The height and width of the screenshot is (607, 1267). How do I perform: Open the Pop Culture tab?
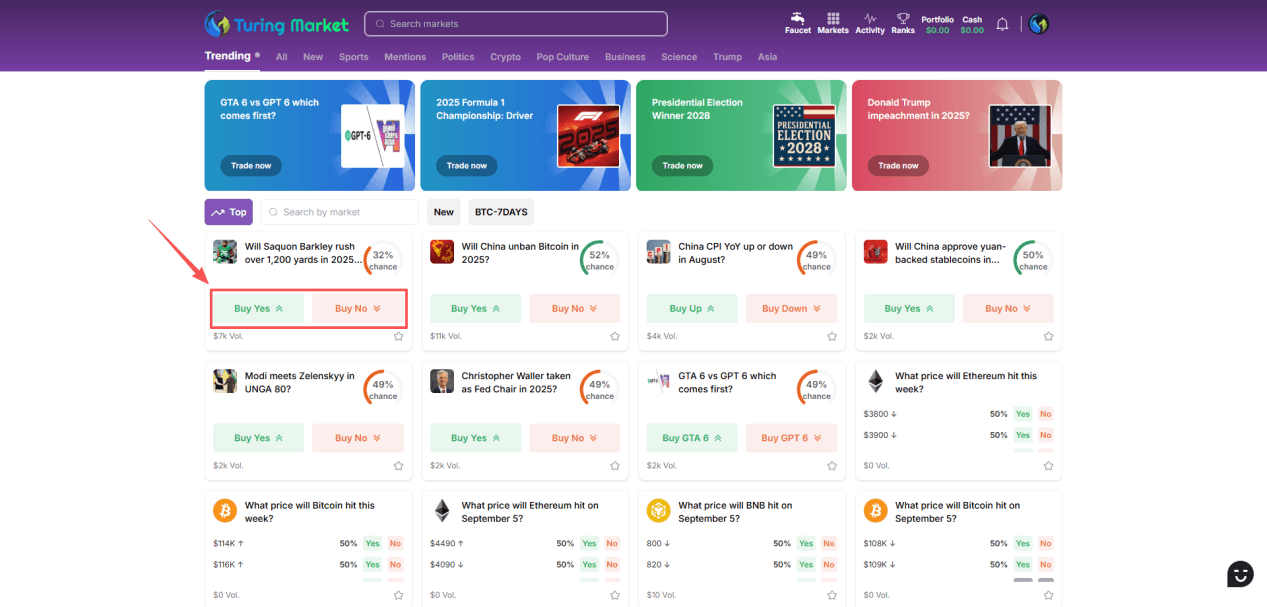562,57
